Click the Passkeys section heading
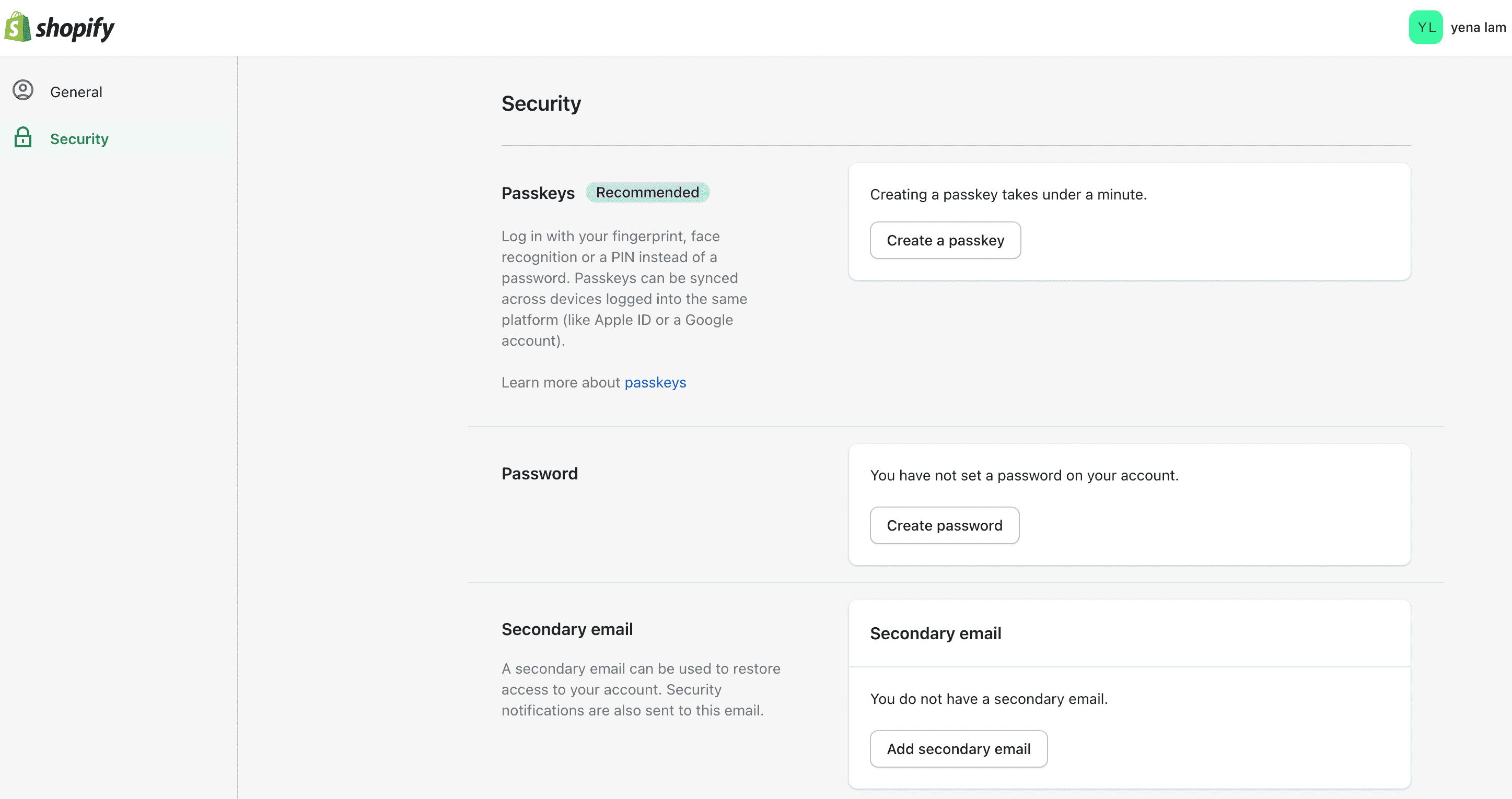 [538, 193]
